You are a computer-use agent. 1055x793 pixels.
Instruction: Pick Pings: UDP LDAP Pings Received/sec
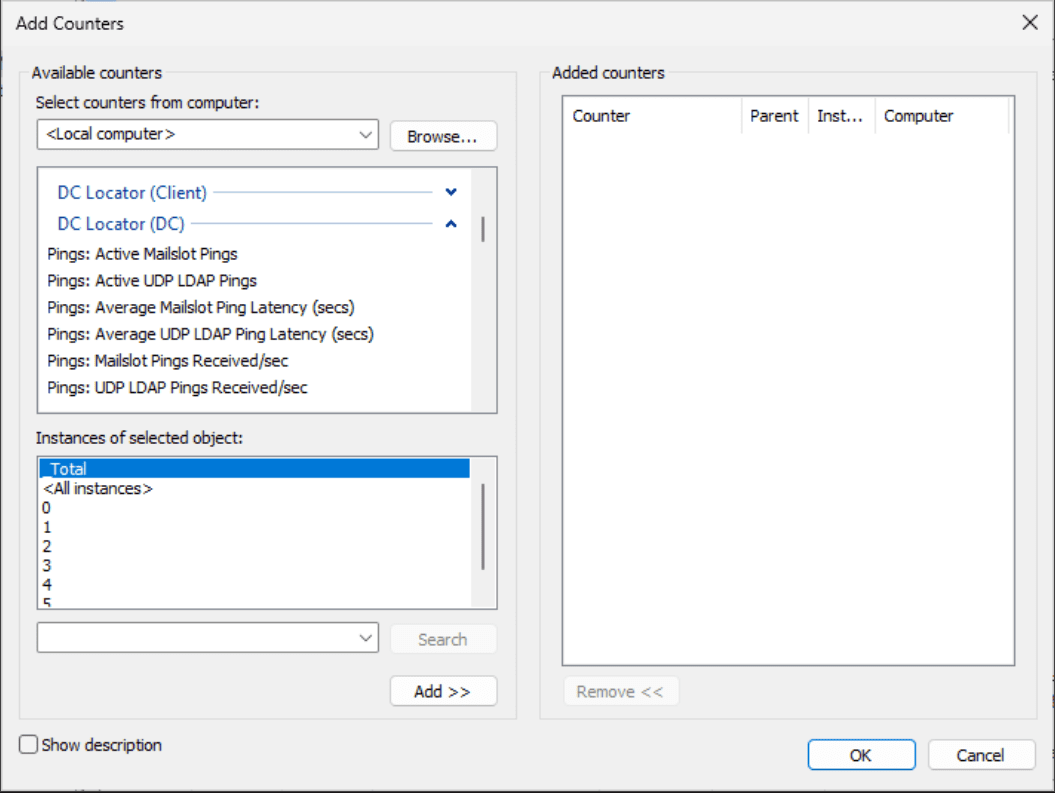(x=177, y=387)
